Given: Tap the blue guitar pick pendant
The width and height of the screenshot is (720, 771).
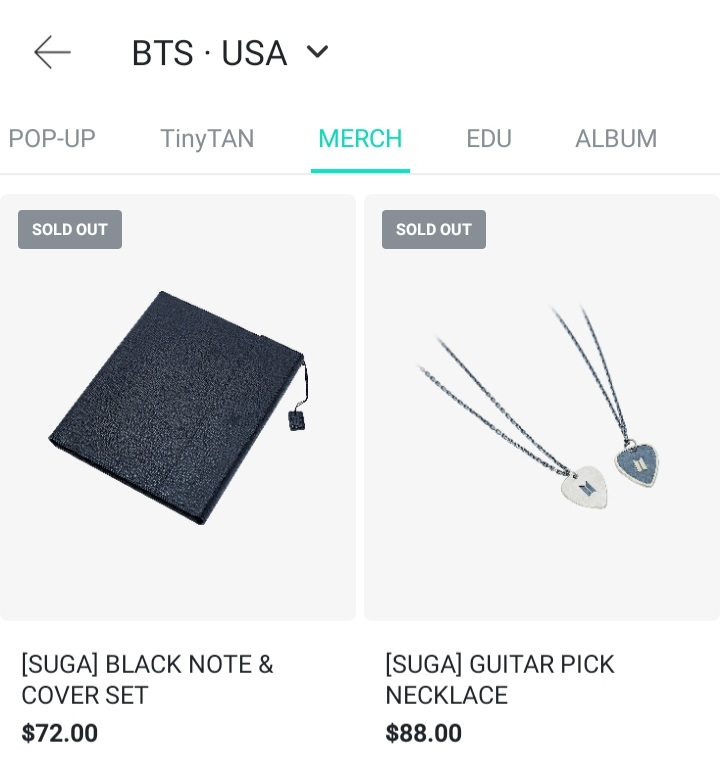Looking at the screenshot, I should click(637, 464).
